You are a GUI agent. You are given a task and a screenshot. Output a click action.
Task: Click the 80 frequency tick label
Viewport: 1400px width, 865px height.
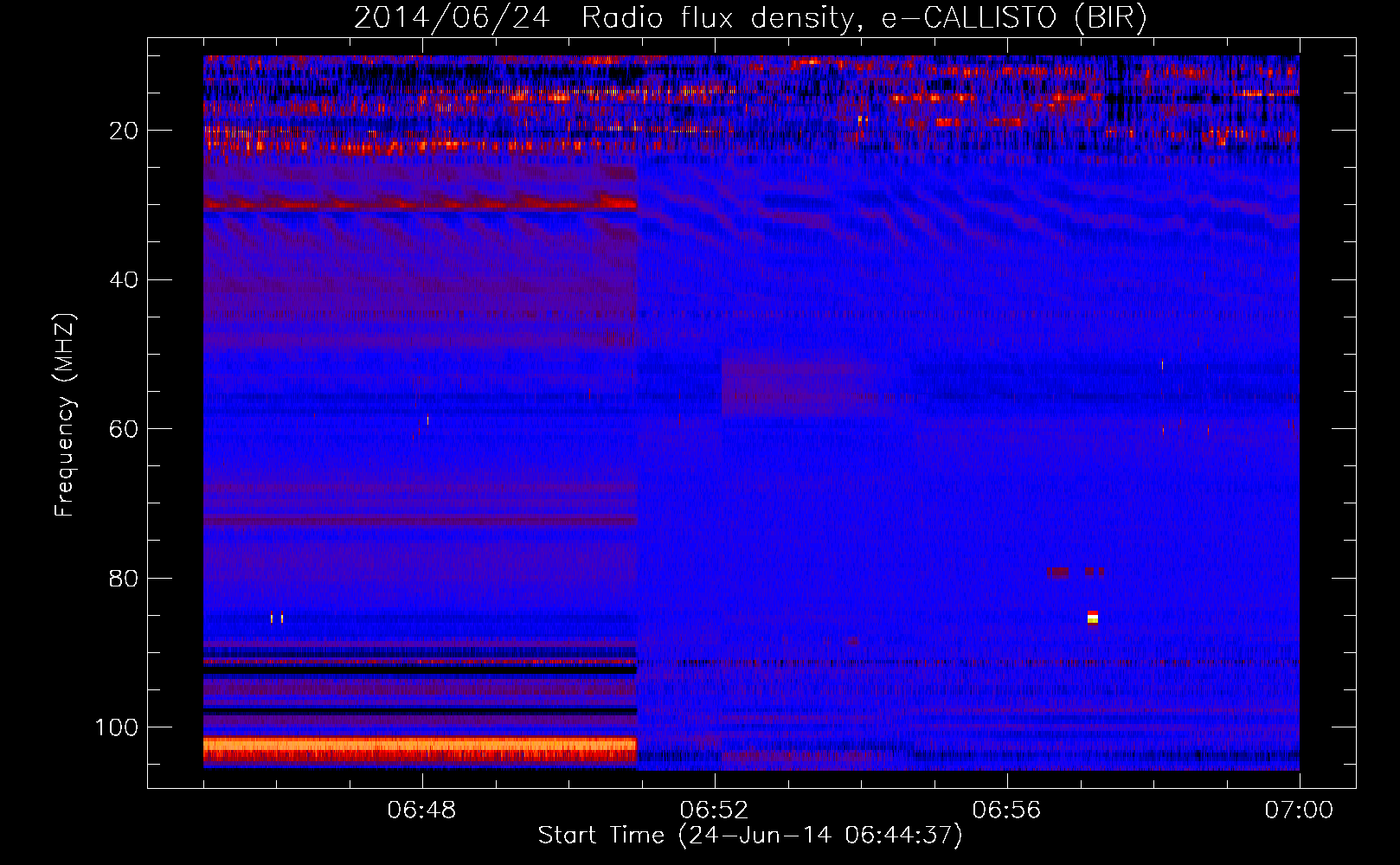point(124,578)
